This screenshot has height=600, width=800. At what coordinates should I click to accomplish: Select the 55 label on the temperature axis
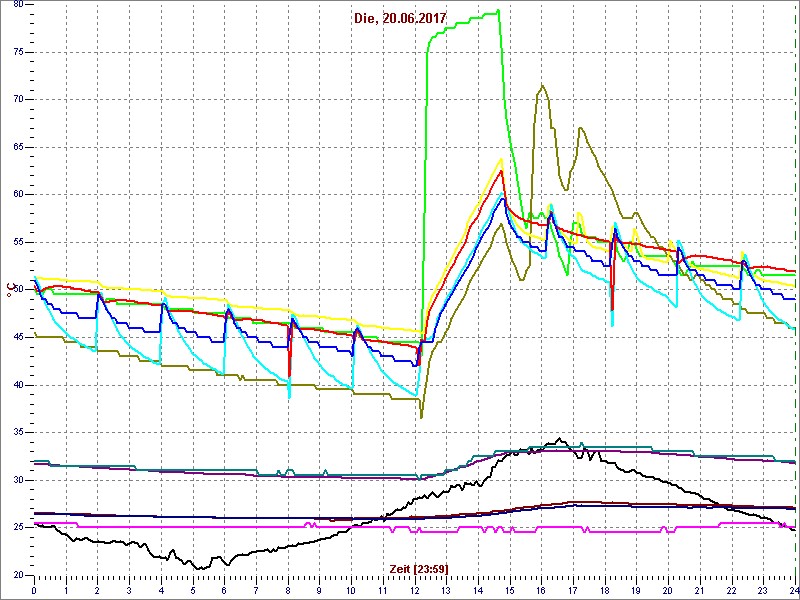[x=17, y=242]
